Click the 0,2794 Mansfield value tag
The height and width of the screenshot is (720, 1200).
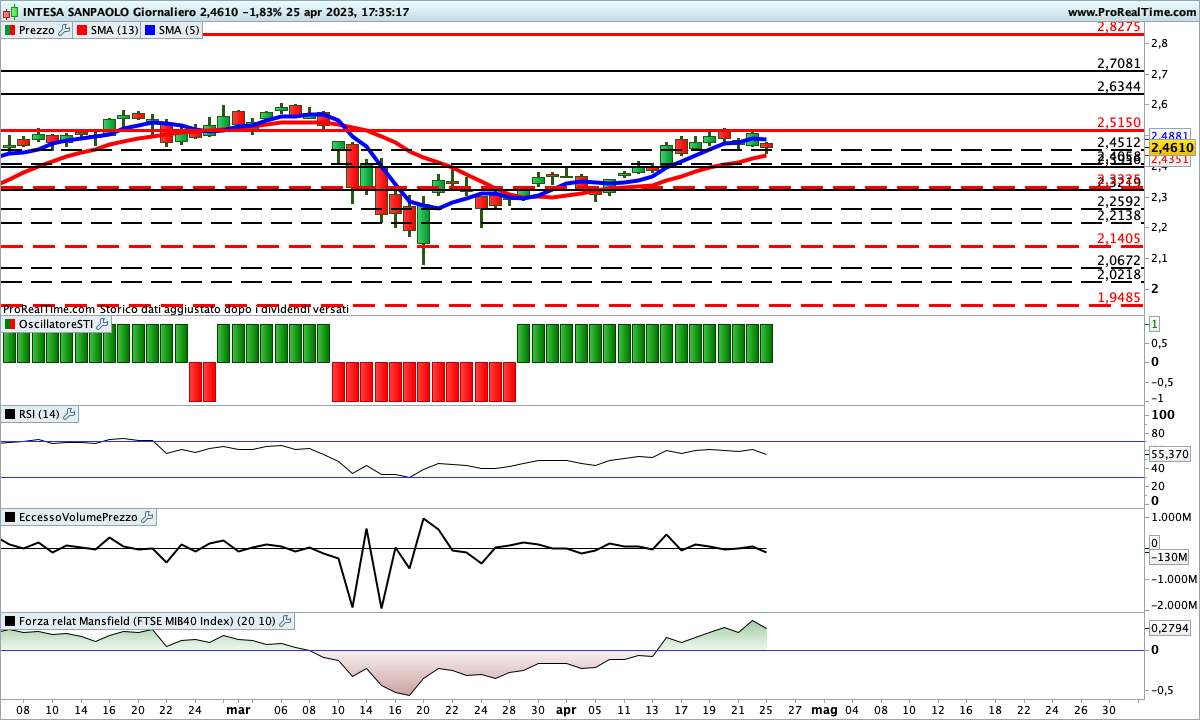coord(1168,628)
